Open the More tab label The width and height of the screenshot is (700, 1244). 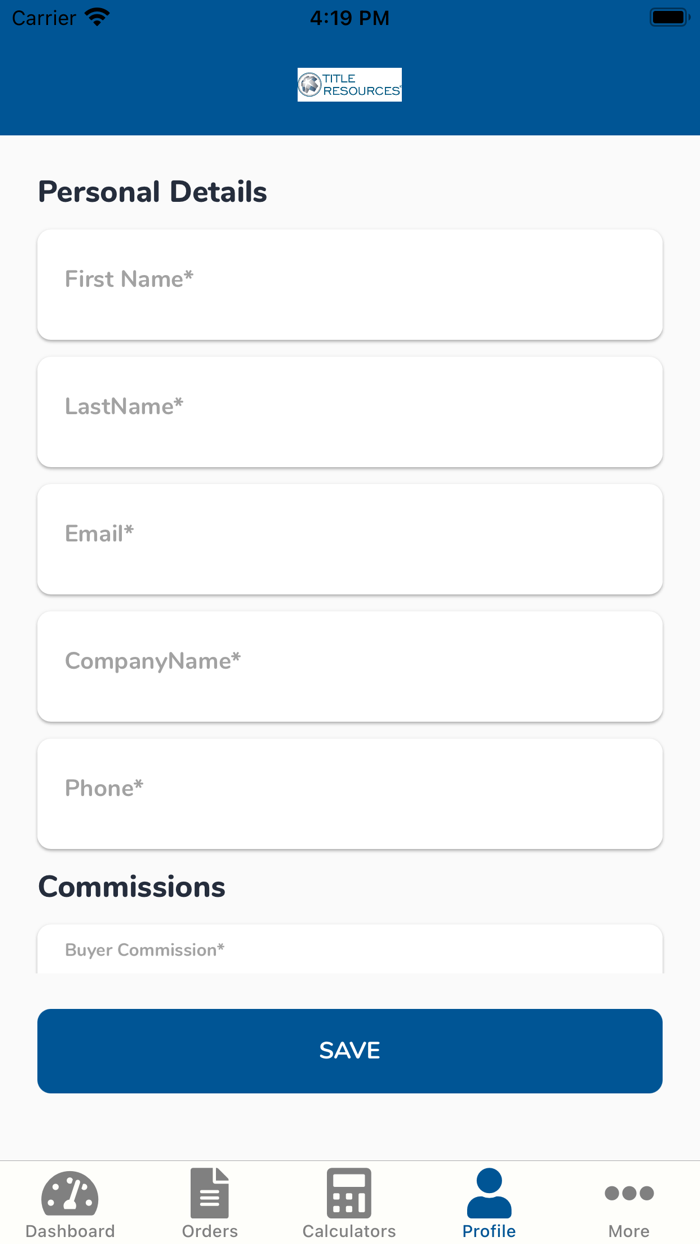point(629,1231)
